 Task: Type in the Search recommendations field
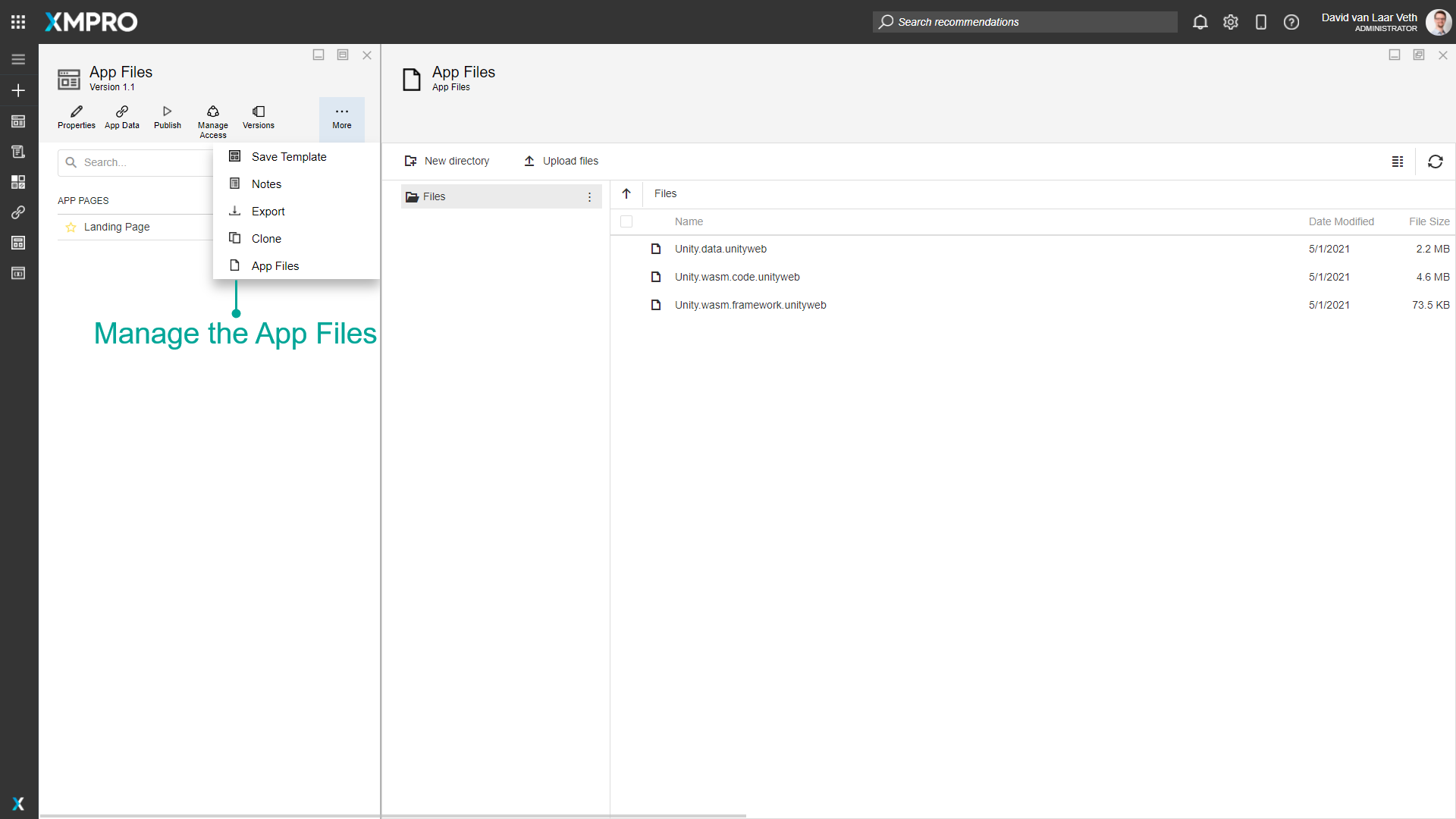coord(1024,22)
